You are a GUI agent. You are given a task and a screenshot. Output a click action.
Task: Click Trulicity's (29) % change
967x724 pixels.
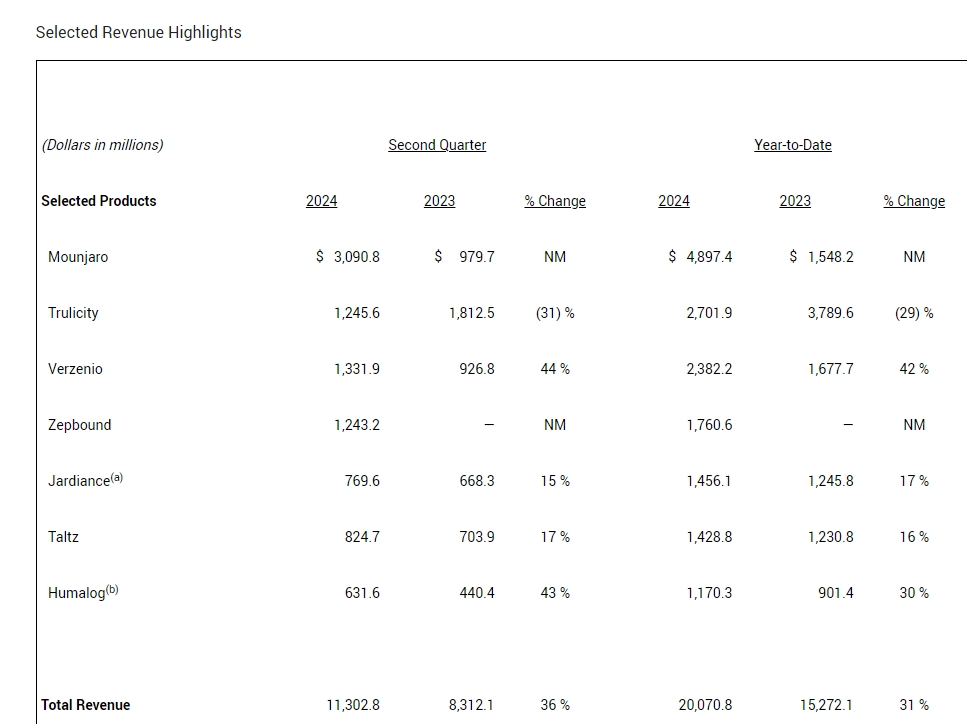[914, 313]
